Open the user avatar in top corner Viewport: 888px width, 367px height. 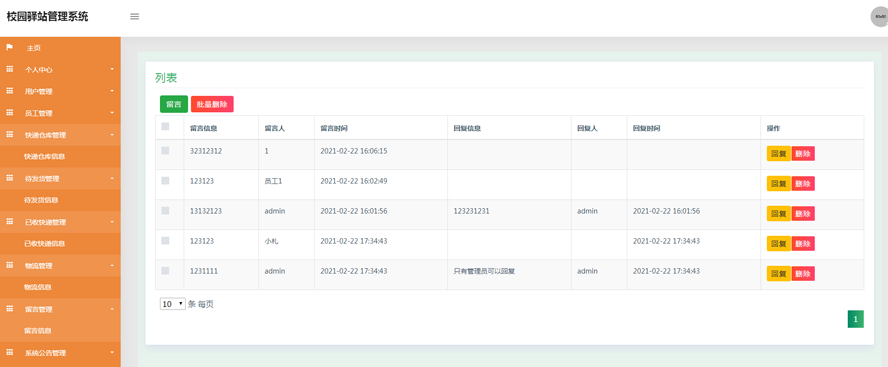[880, 17]
